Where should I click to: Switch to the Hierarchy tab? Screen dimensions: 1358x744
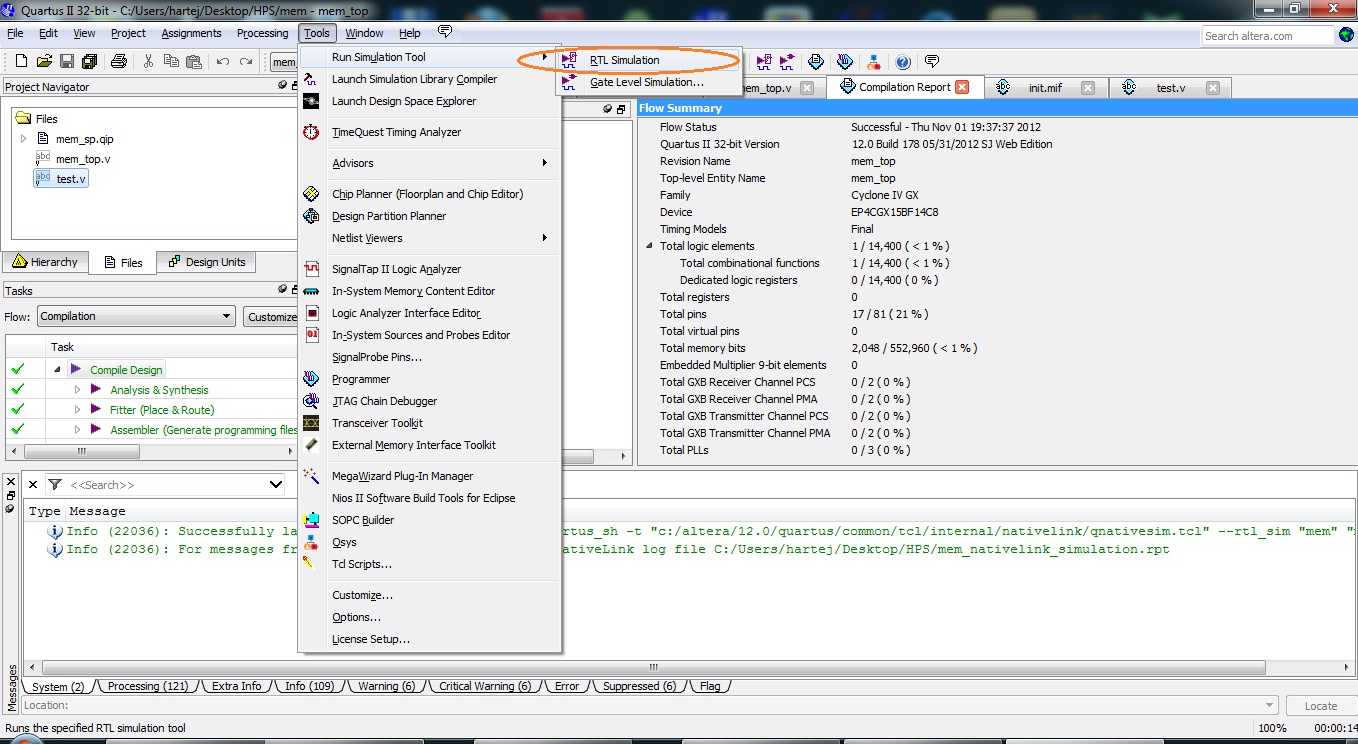click(45, 262)
